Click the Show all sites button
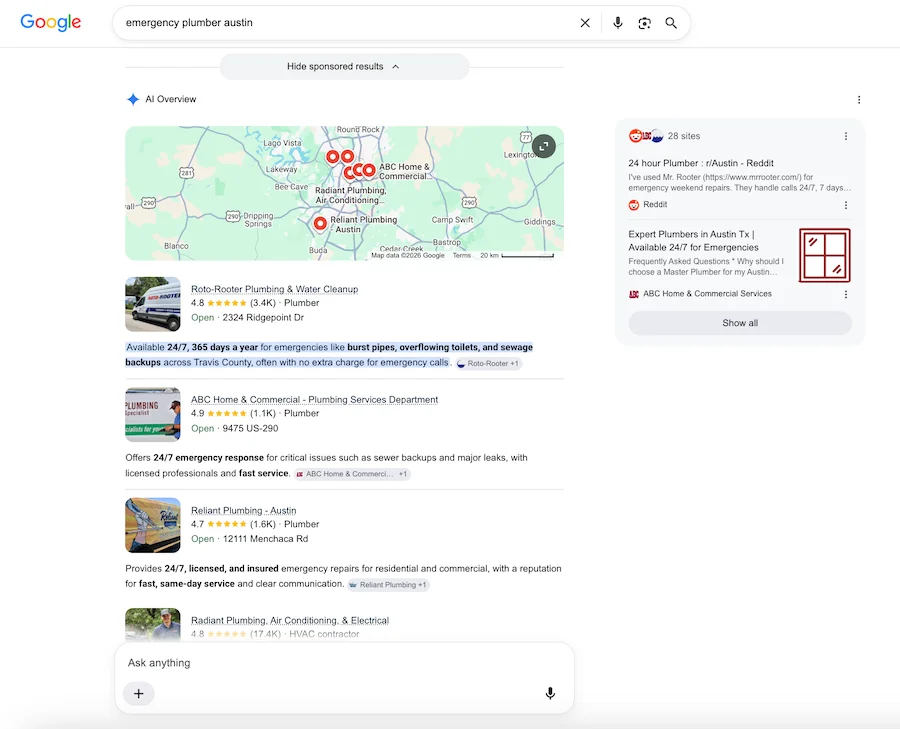This screenshot has height=729, width=900. (740, 323)
